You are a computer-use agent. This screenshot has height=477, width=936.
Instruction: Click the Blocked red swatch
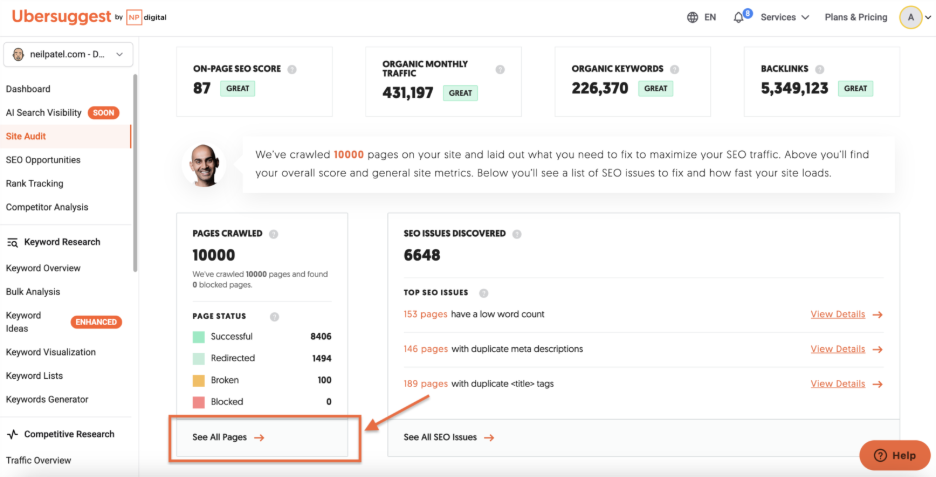tap(199, 402)
